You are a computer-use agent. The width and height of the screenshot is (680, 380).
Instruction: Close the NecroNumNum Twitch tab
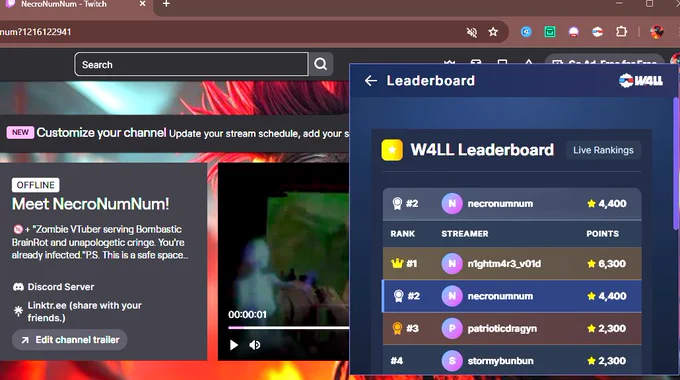pos(142,4)
